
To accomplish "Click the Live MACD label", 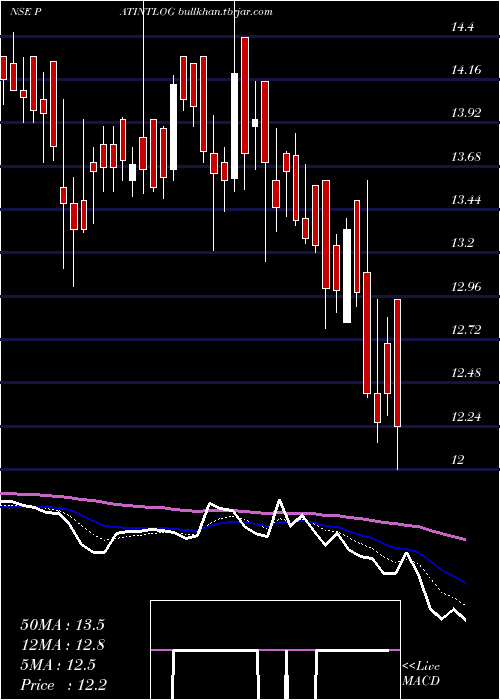I will pos(421,673).
